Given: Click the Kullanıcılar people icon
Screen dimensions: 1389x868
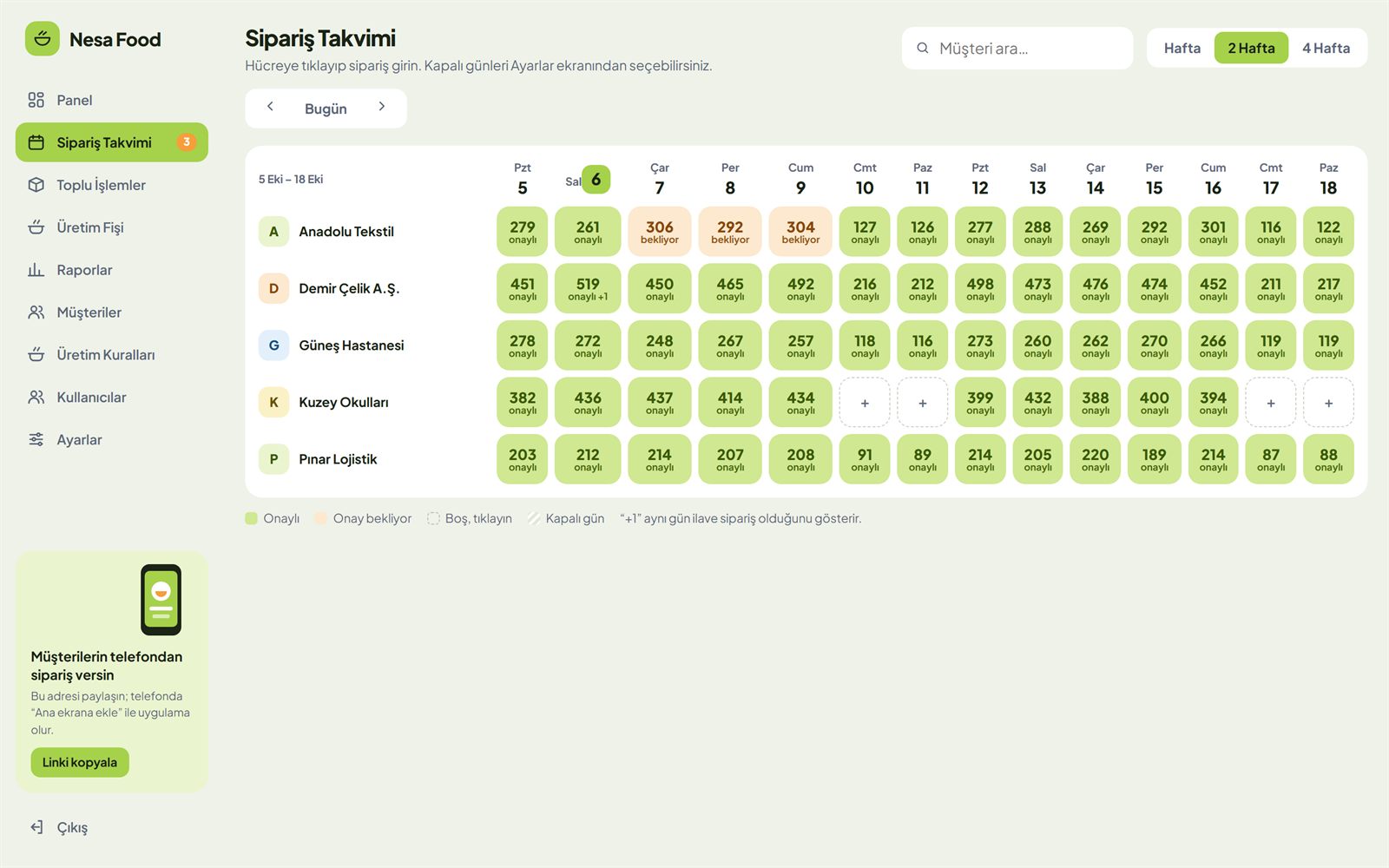Looking at the screenshot, I should (x=36, y=398).
